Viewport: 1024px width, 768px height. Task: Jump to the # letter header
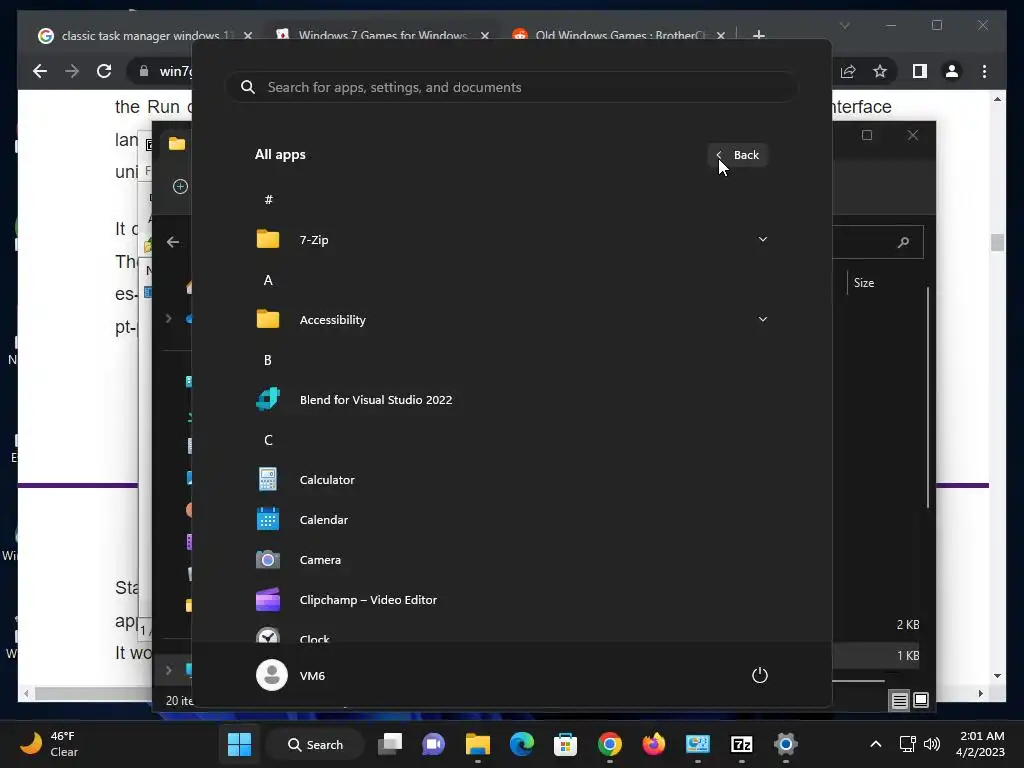(268, 200)
